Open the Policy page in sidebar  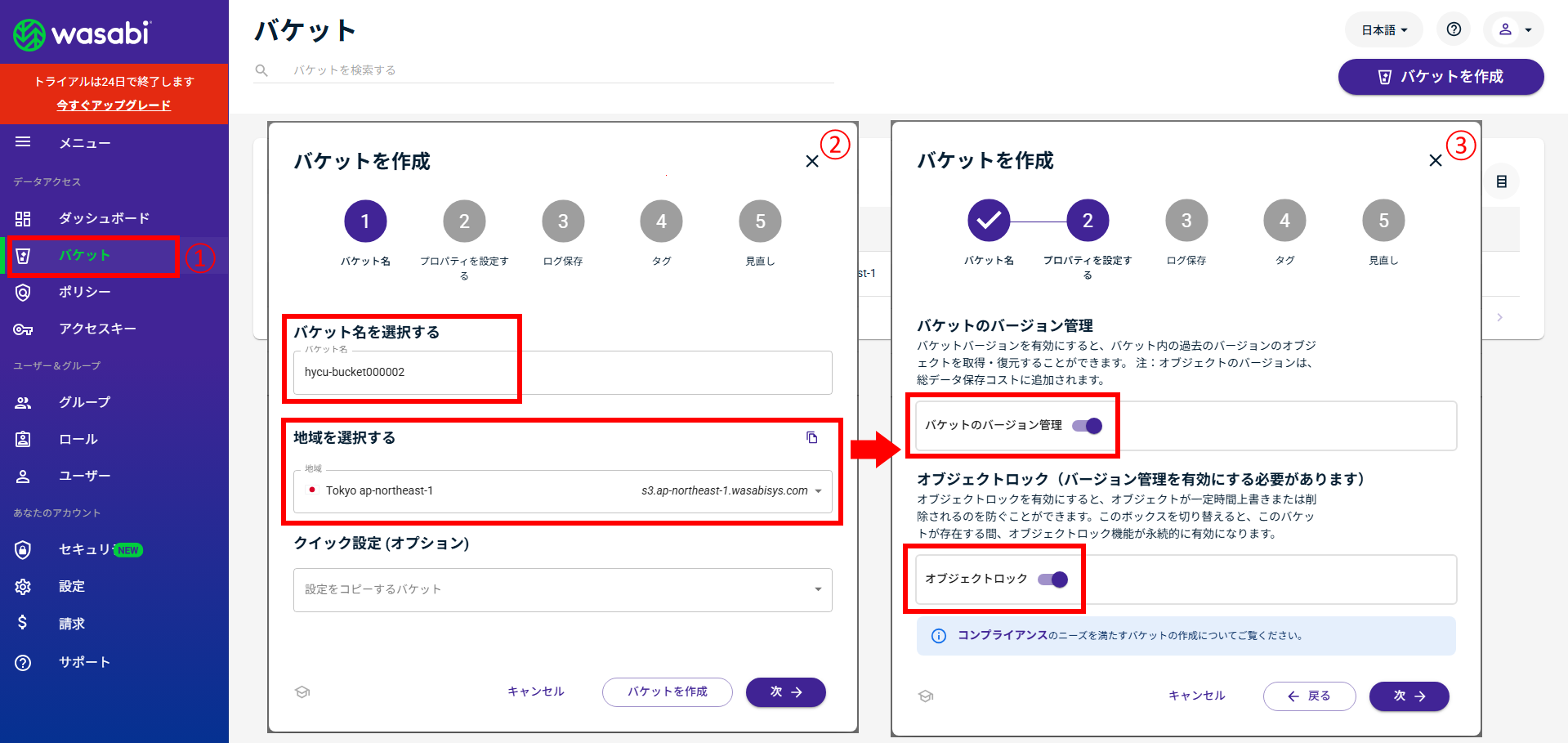coord(84,292)
